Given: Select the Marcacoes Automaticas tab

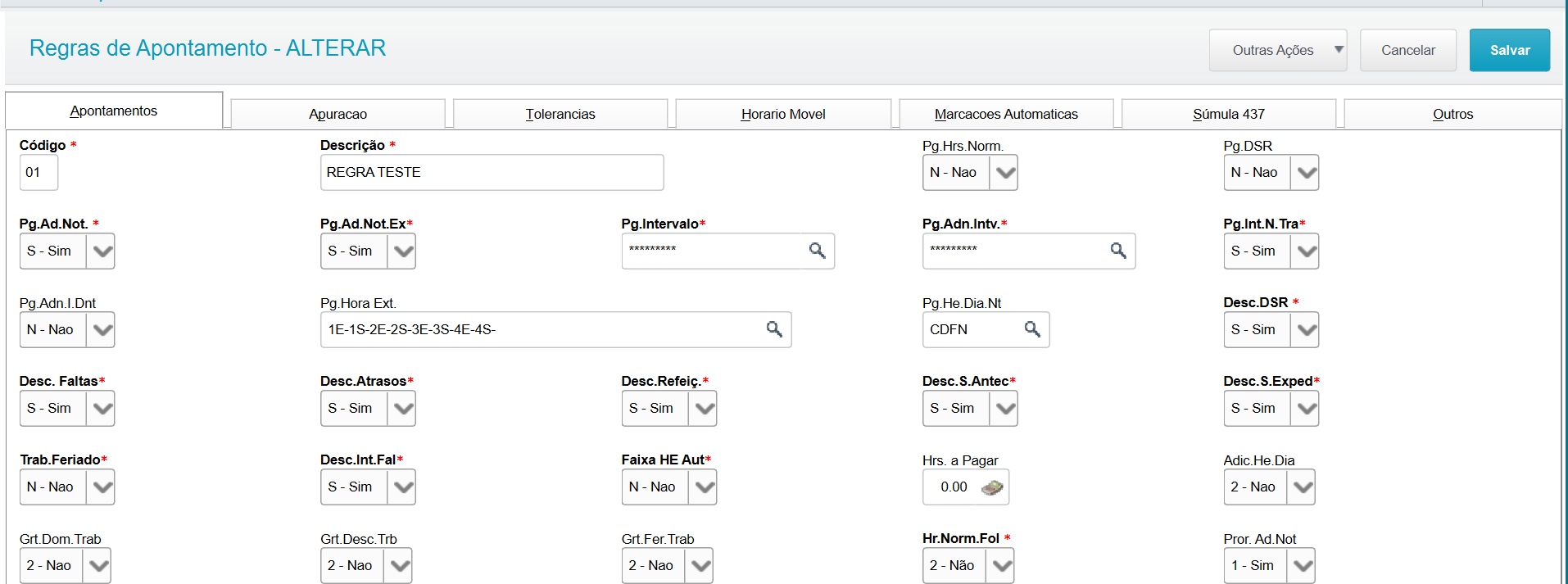Looking at the screenshot, I should coord(1006,114).
